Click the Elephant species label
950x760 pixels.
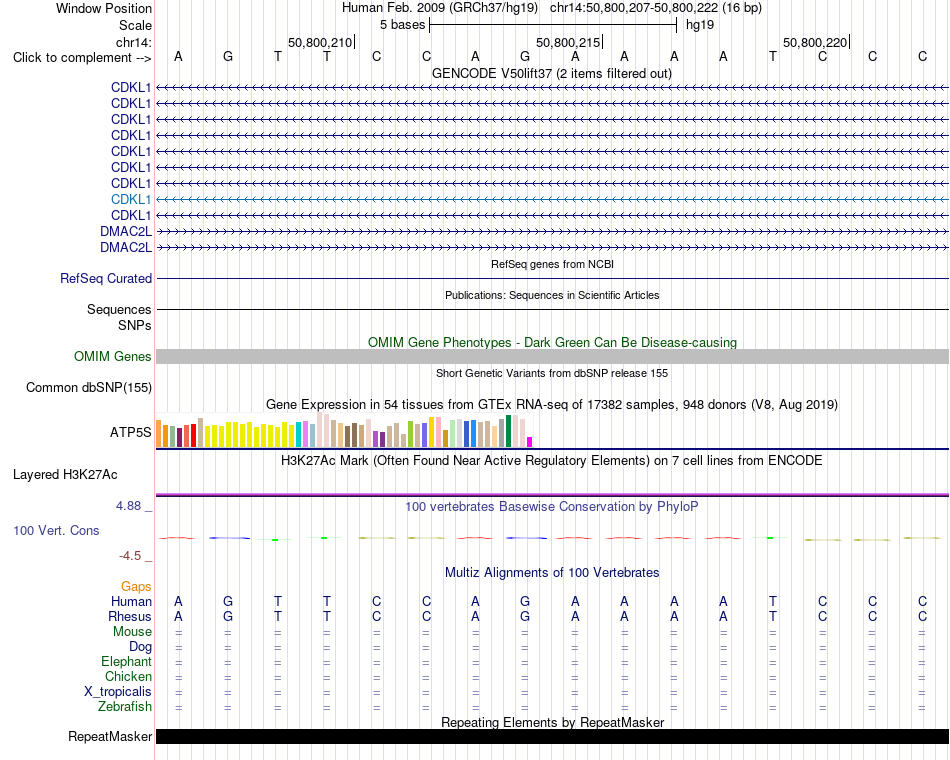point(127,662)
